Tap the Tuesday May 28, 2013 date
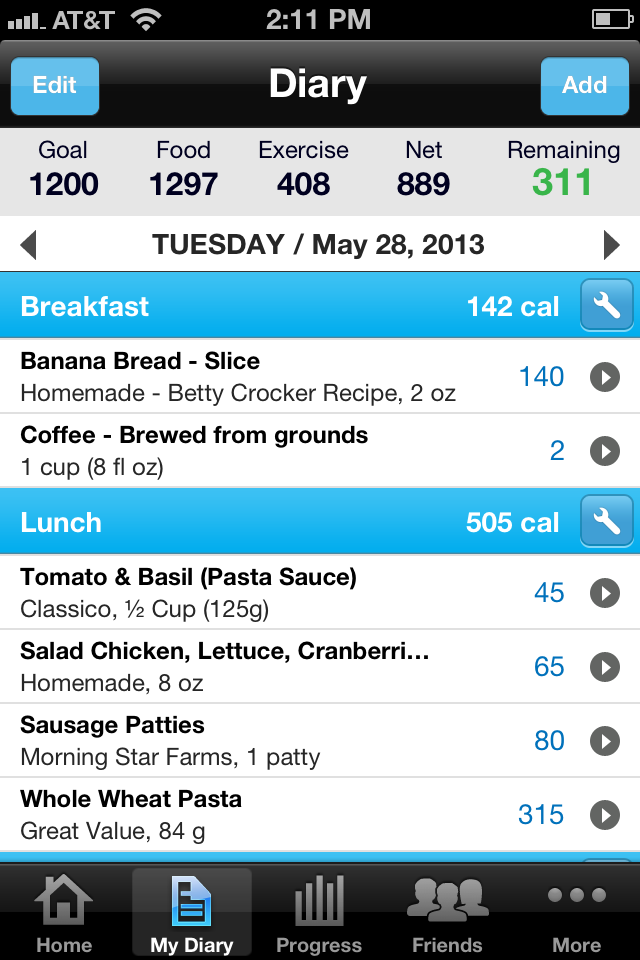 pyautogui.click(x=318, y=245)
